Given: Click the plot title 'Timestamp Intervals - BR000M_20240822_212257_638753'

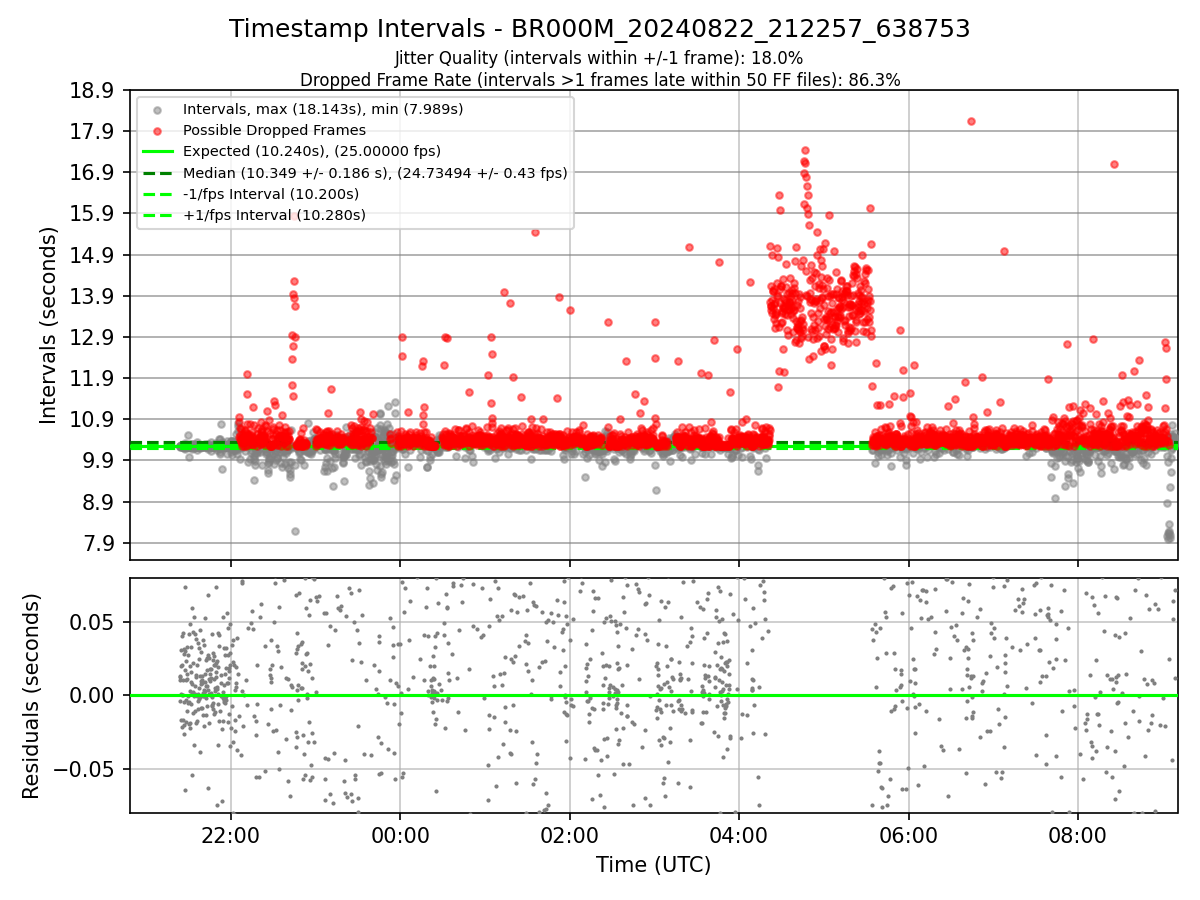Looking at the screenshot, I should [600, 29].
